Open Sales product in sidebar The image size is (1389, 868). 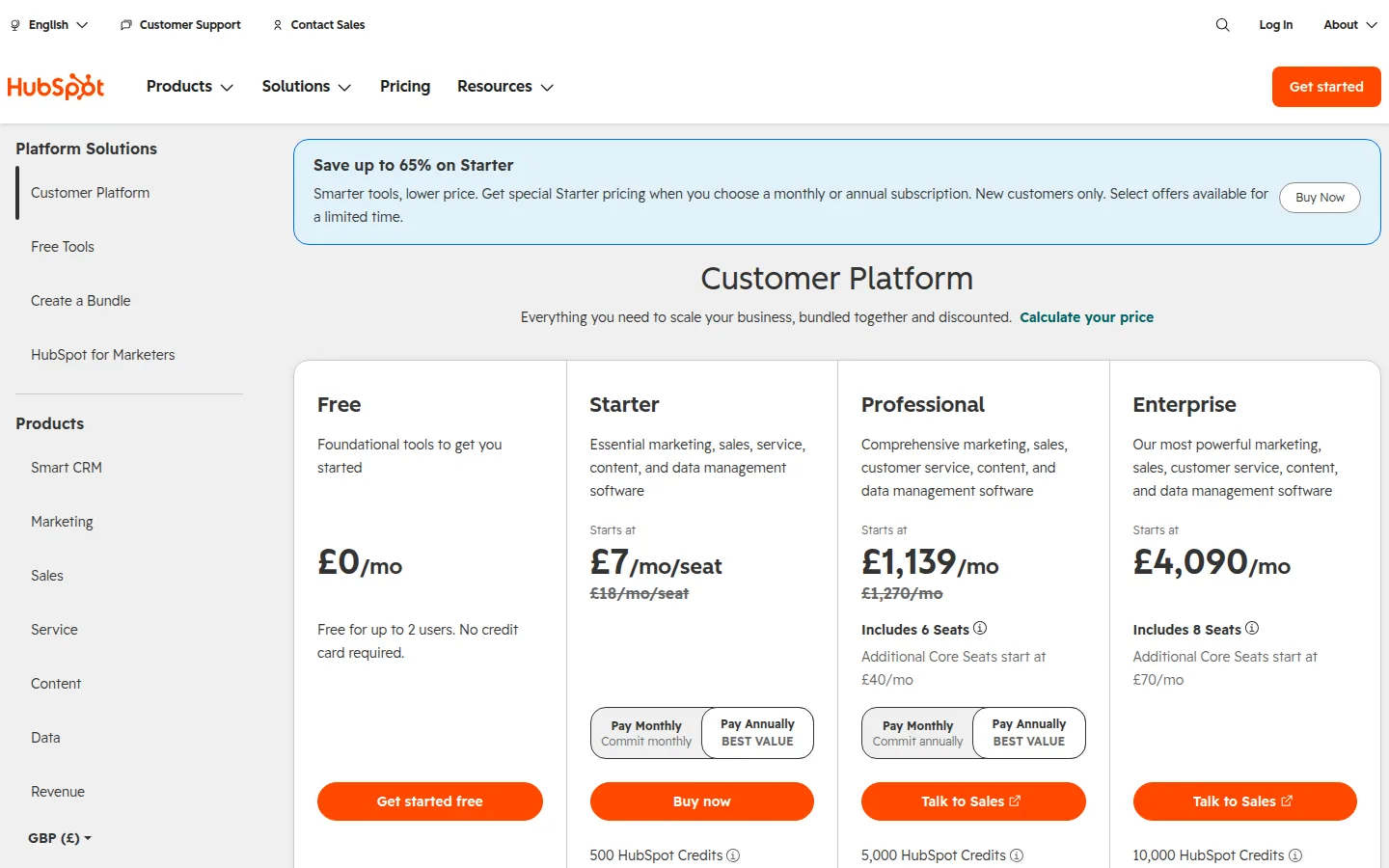pyautogui.click(x=47, y=576)
